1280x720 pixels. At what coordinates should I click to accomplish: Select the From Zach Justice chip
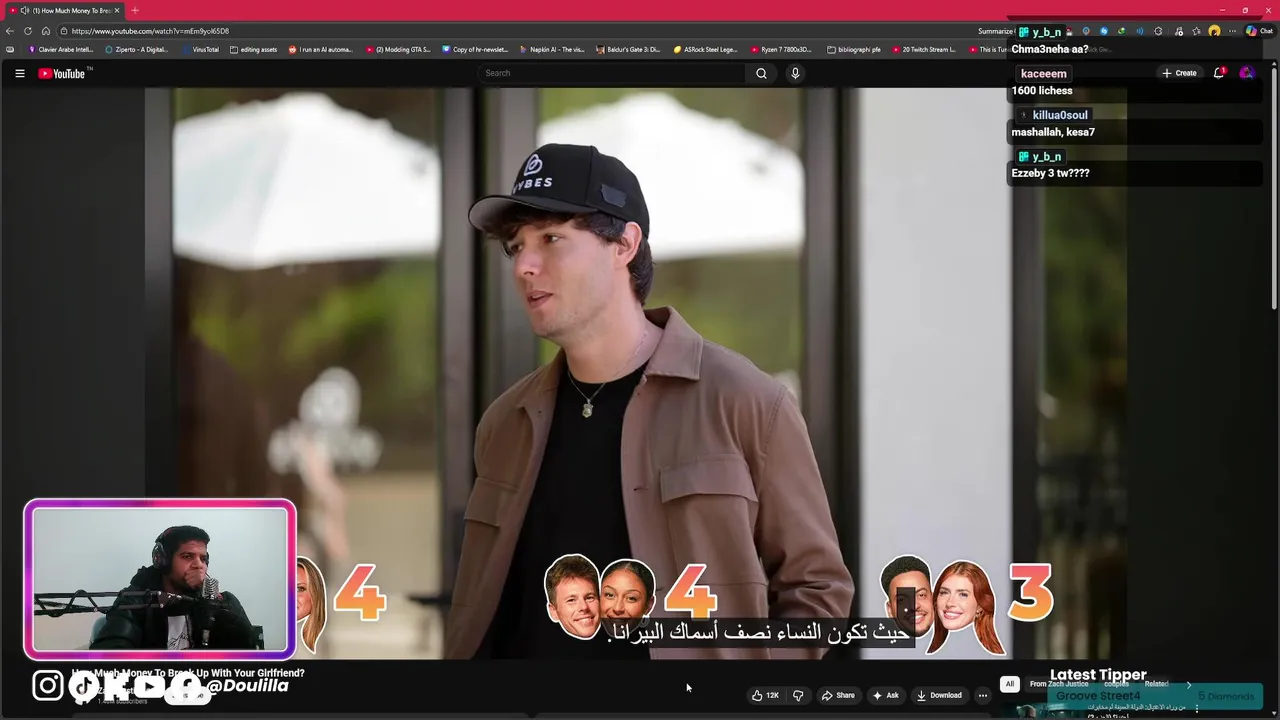(x=1059, y=684)
